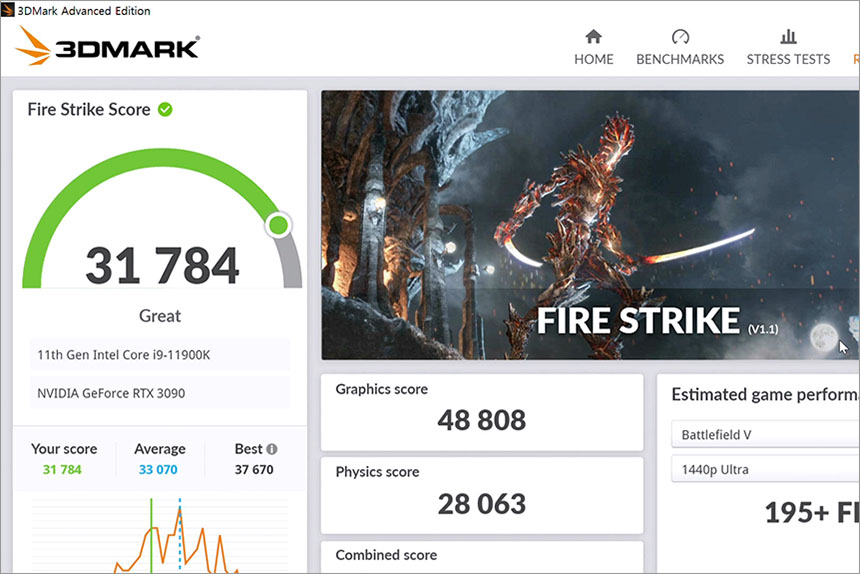This screenshot has width=860, height=574.
Task: Click the FIRE STRIKE title in banner
Action: click(x=638, y=321)
